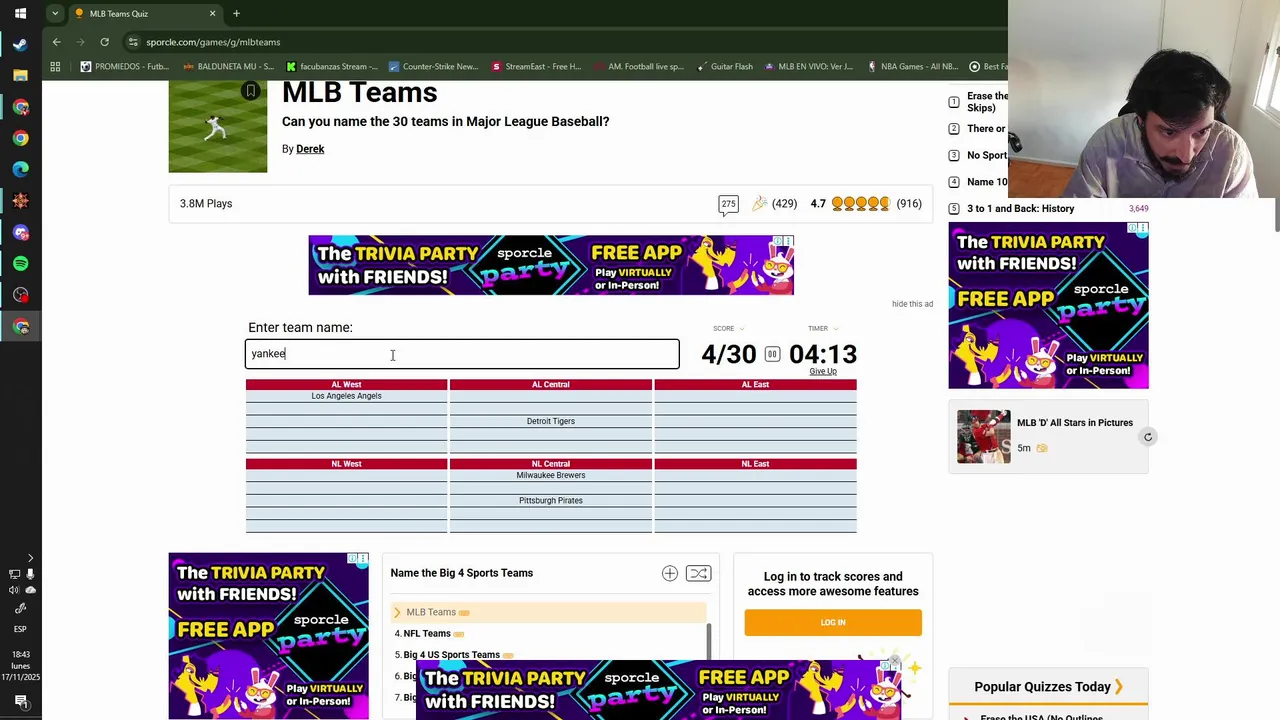Add playlist with the plus circle icon
The width and height of the screenshot is (1280, 720).
tap(670, 573)
